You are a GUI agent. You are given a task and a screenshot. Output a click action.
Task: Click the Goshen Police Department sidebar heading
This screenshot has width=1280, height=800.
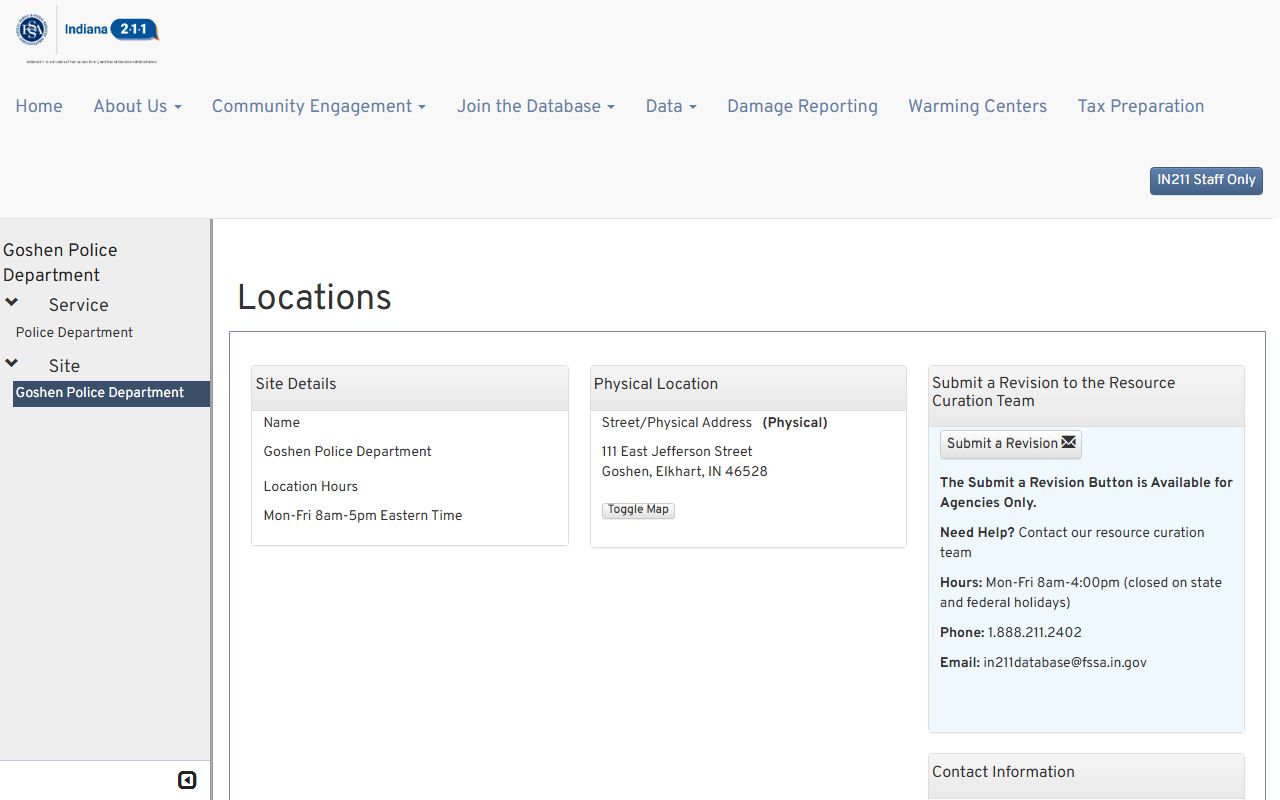pyautogui.click(x=60, y=262)
